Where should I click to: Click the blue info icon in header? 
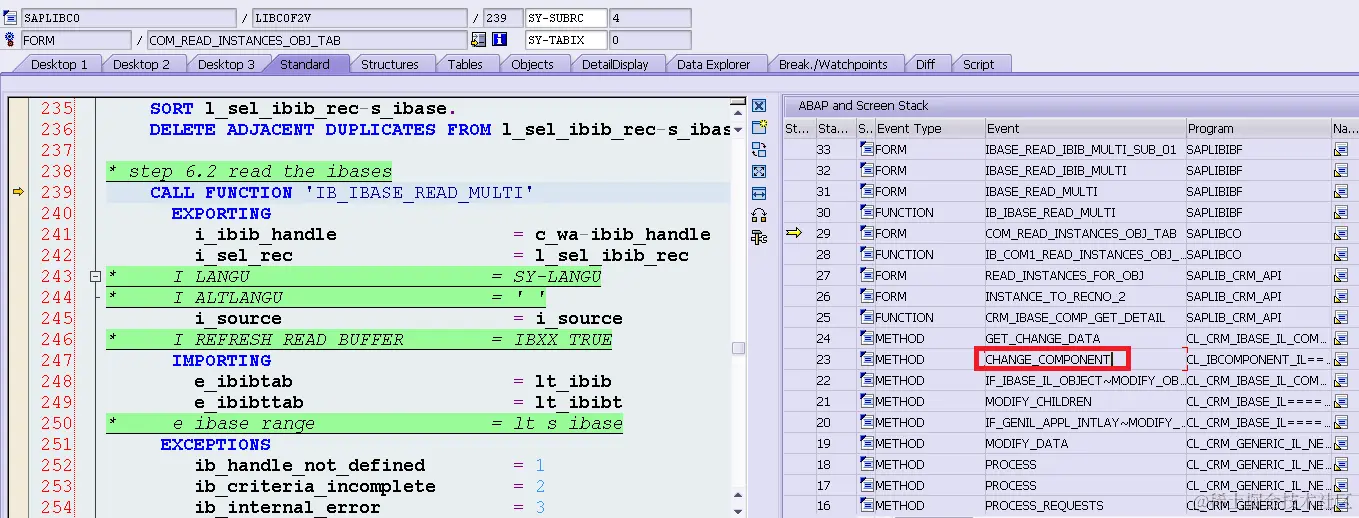[500, 40]
